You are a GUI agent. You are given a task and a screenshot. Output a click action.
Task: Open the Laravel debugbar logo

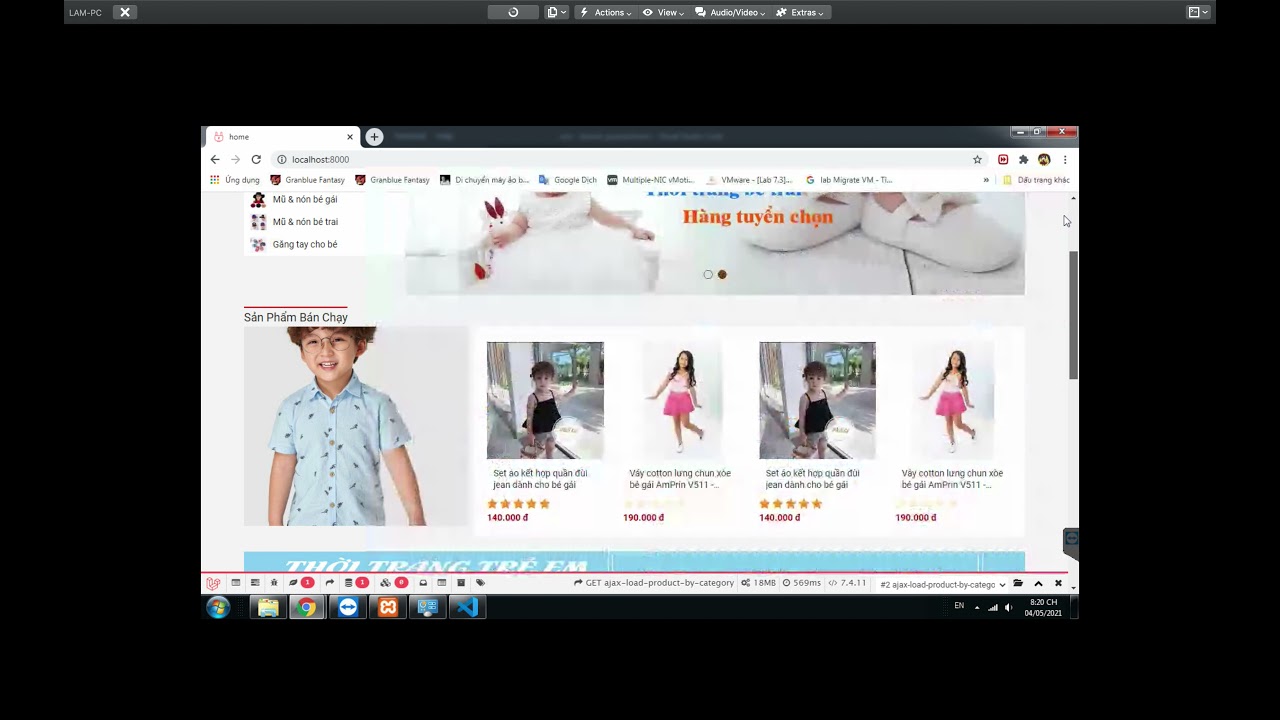coord(213,584)
